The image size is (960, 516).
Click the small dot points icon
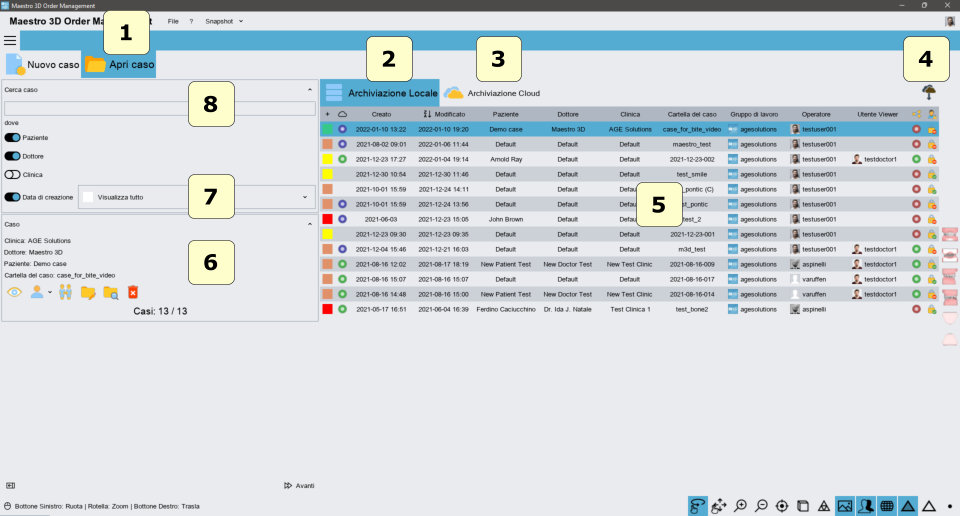[950, 506]
